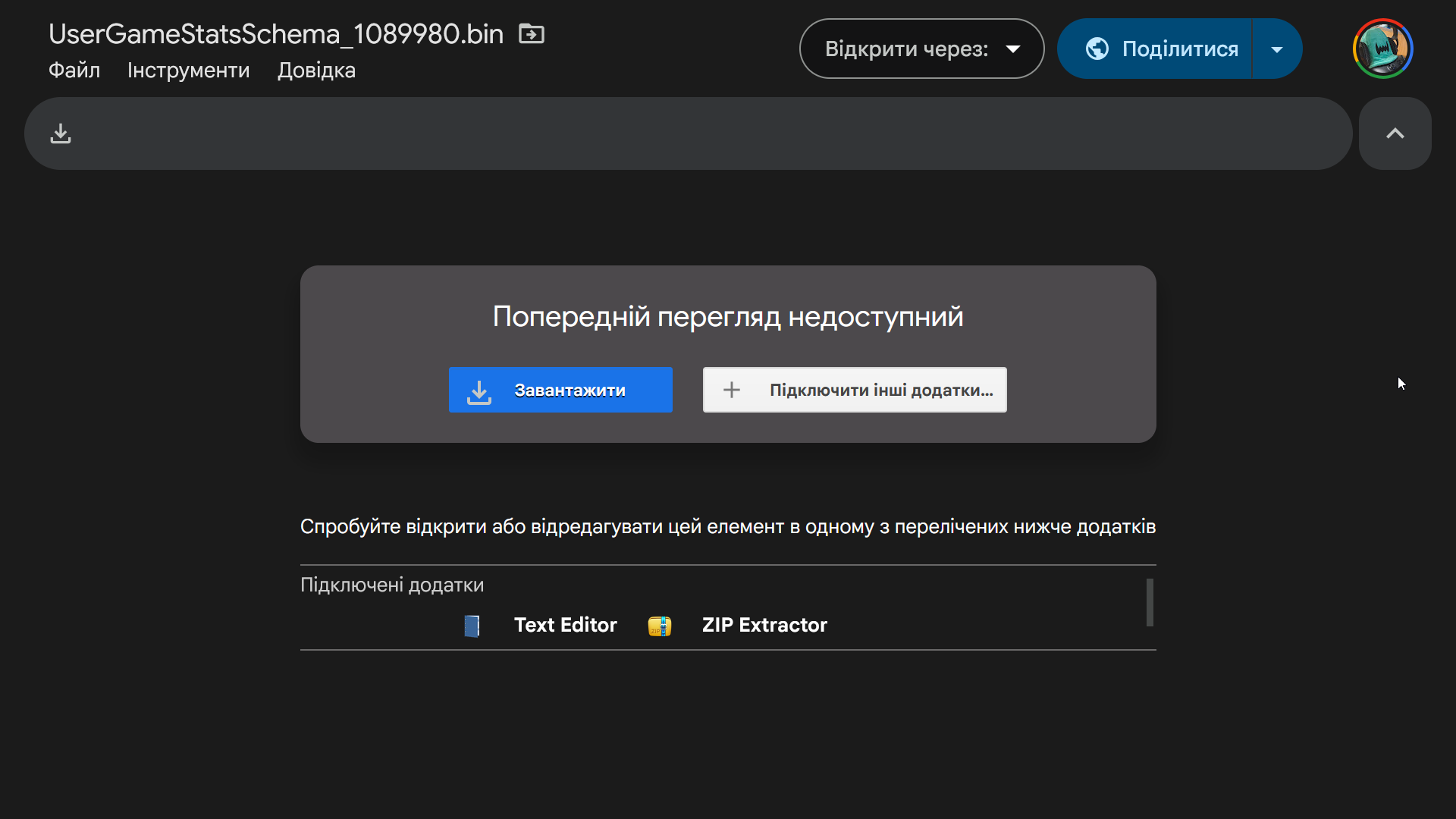1456x819 pixels.
Task: Click the download icon in the toolbar
Action: pos(61,133)
